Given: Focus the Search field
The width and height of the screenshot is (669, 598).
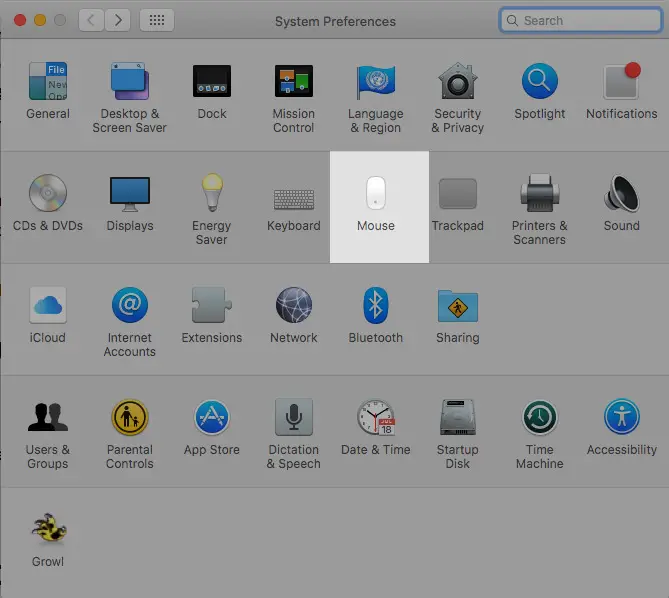Looking at the screenshot, I should pyautogui.click(x=580, y=20).
